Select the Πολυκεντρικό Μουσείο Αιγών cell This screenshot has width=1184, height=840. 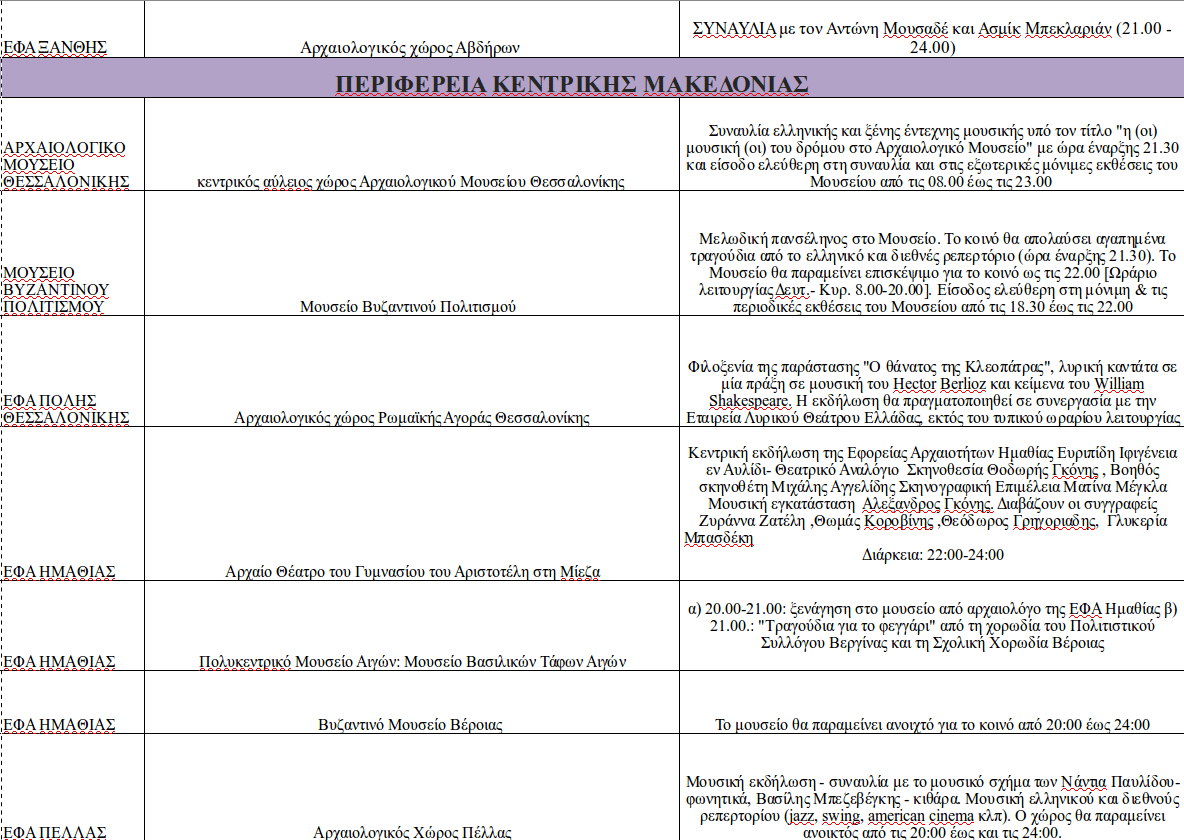coord(412,661)
